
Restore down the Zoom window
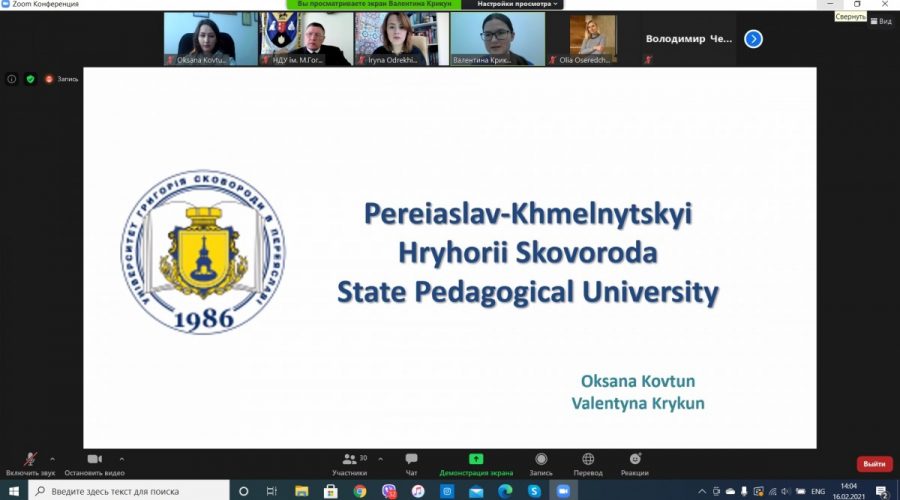[857, 4]
